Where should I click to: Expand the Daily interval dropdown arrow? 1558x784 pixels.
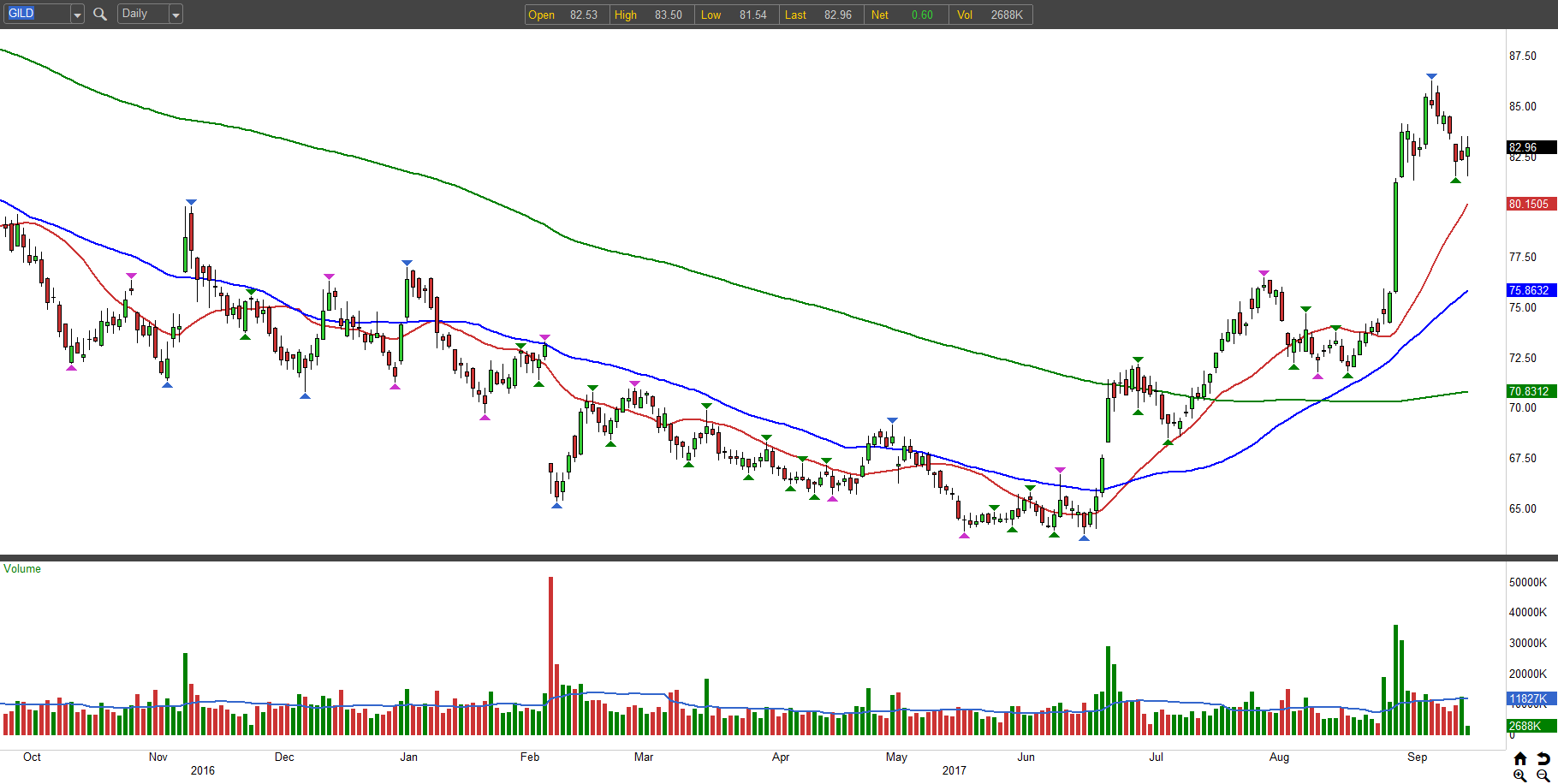[x=175, y=15]
